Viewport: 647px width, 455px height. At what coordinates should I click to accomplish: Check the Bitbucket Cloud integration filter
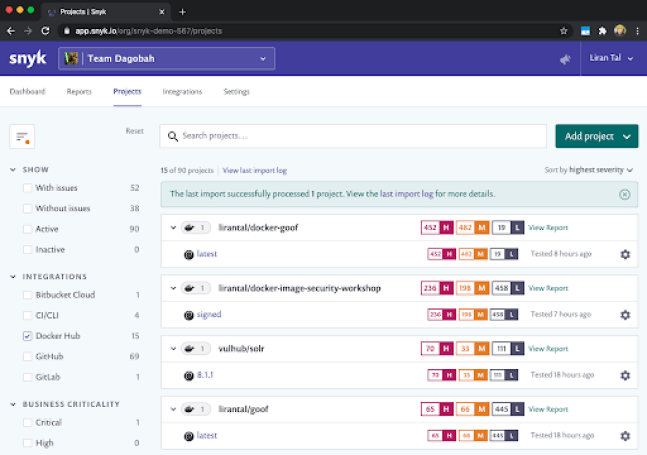click(x=27, y=295)
